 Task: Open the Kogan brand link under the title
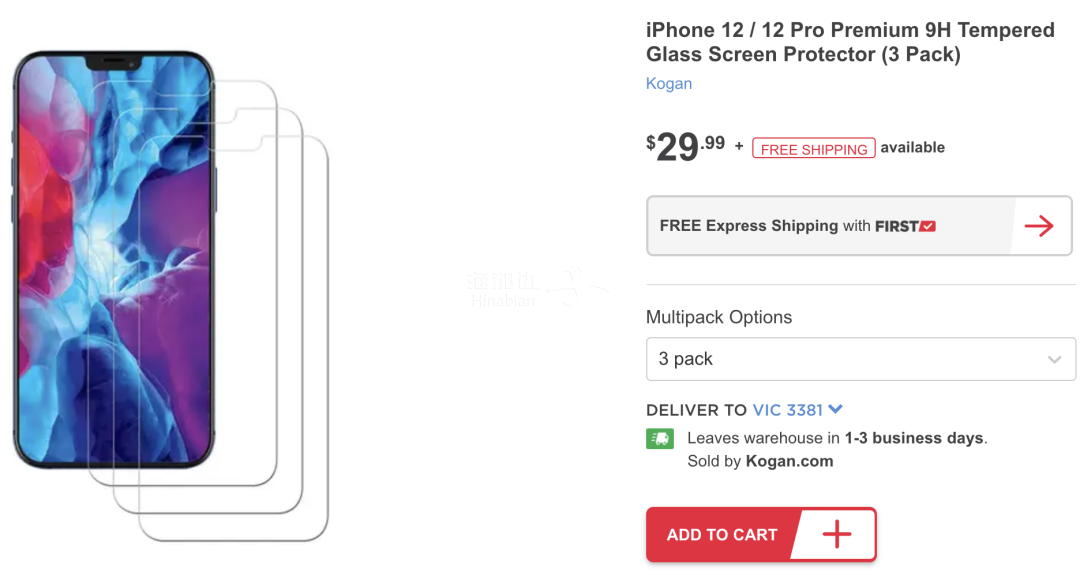coord(669,83)
